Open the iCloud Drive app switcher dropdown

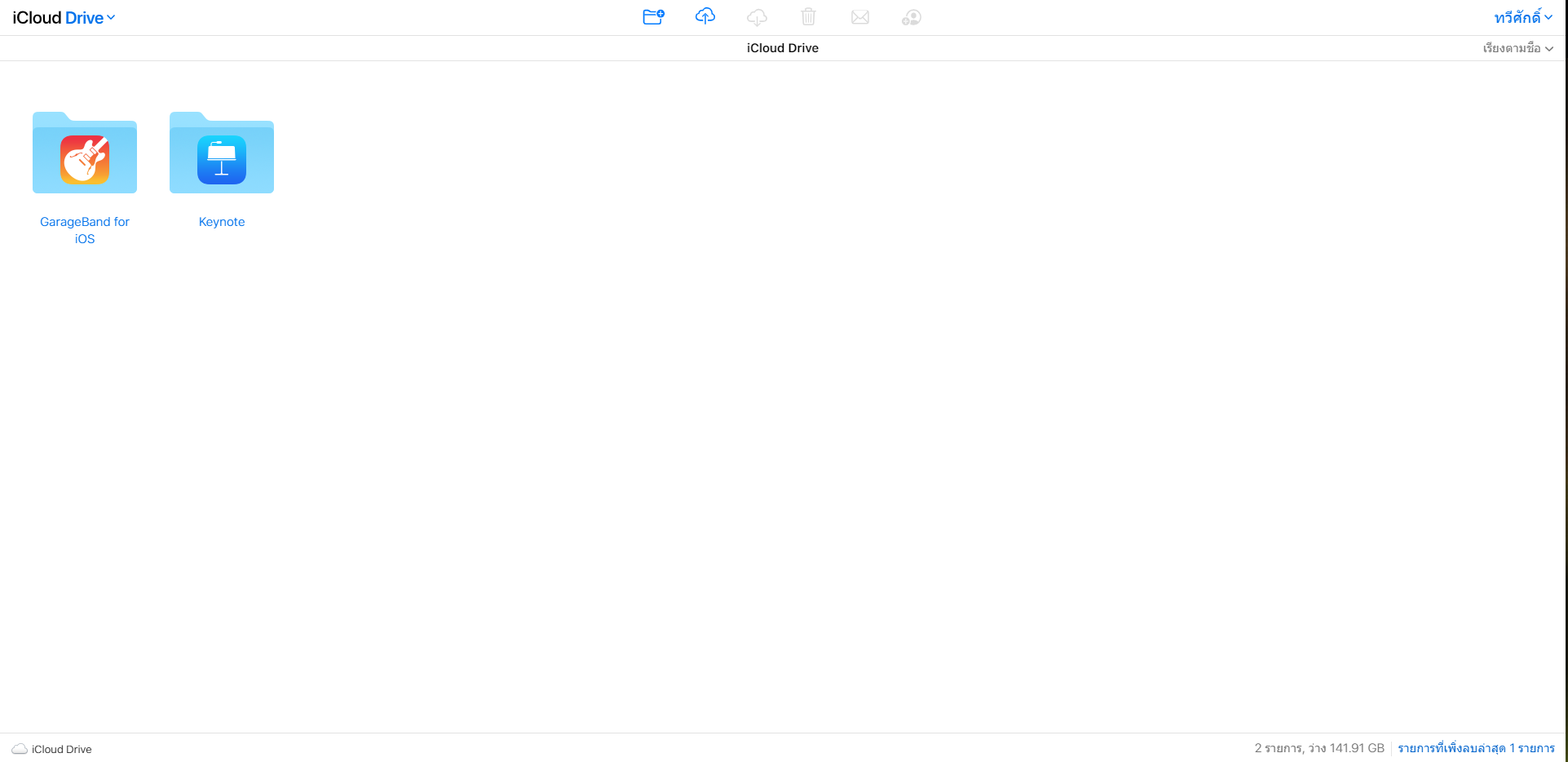[x=64, y=18]
